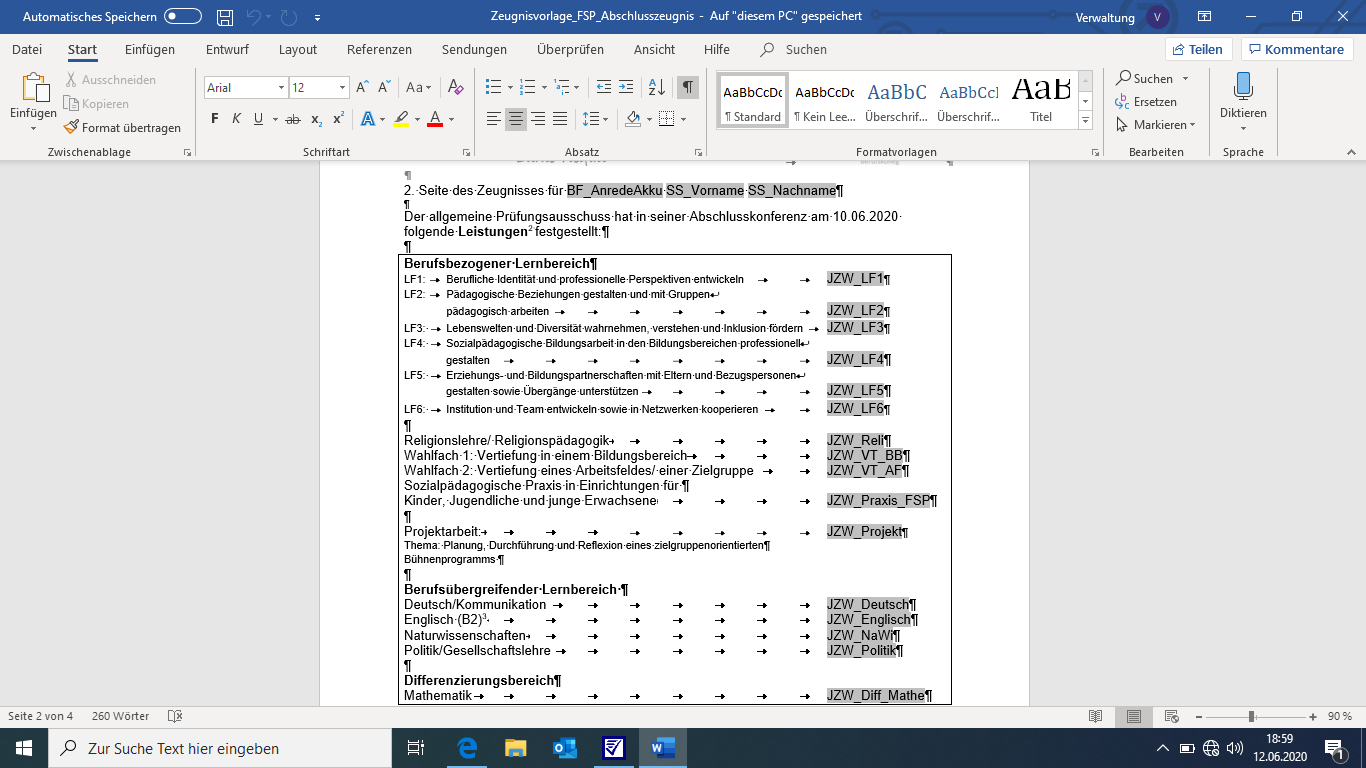Toggle paragraph marks display (¶)
This screenshot has width=1366, height=768.
pos(687,87)
